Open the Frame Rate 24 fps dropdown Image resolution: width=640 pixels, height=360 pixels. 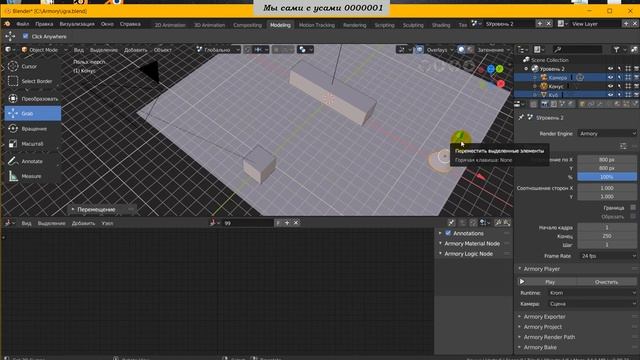tap(607, 256)
